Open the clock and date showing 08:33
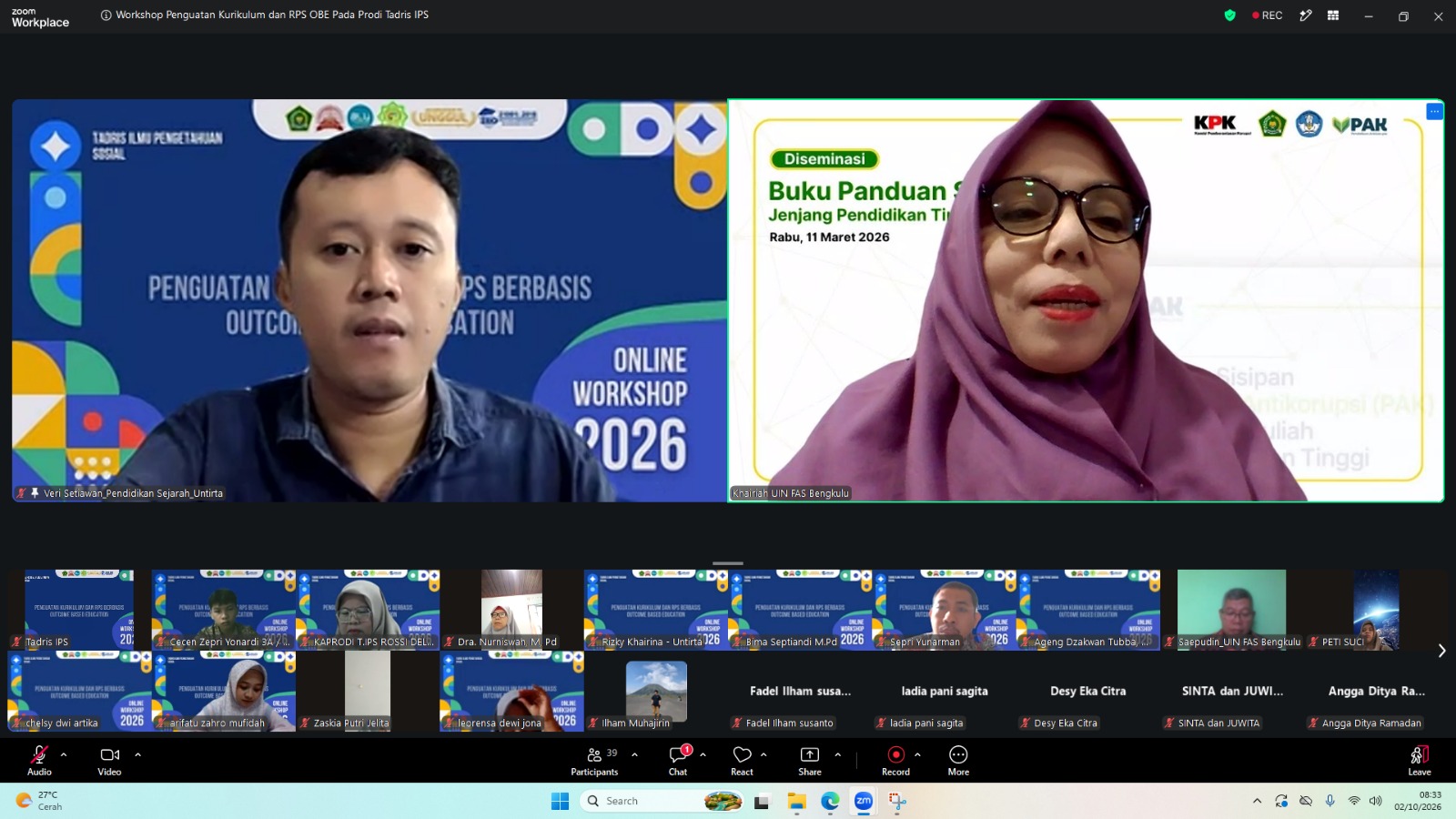This screenshot has height=819, width=1456. click(x=1418, y=801)
